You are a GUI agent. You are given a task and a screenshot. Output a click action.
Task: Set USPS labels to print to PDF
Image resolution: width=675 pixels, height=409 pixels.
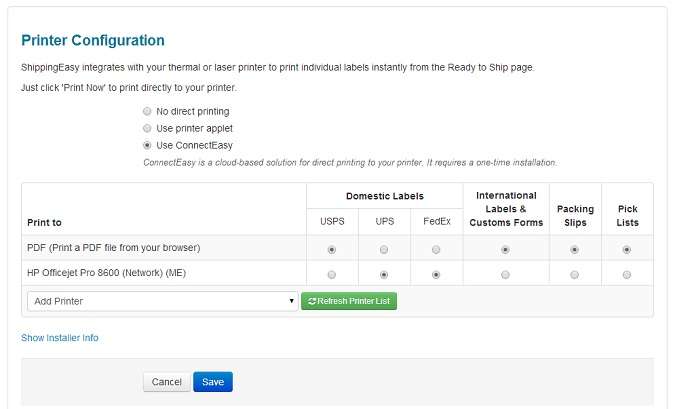(332, 248)
